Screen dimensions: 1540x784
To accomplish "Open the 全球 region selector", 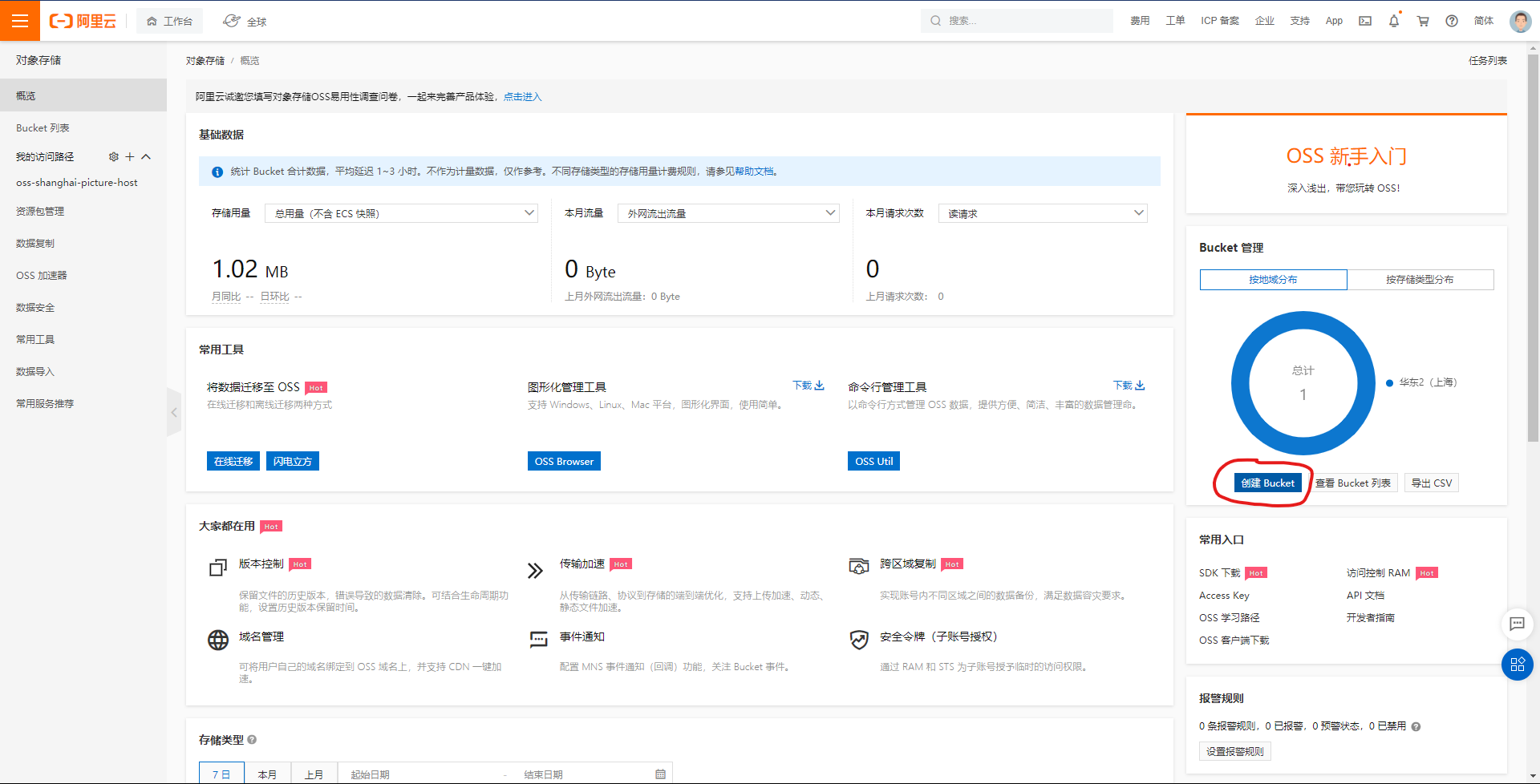I will point(245,21).
